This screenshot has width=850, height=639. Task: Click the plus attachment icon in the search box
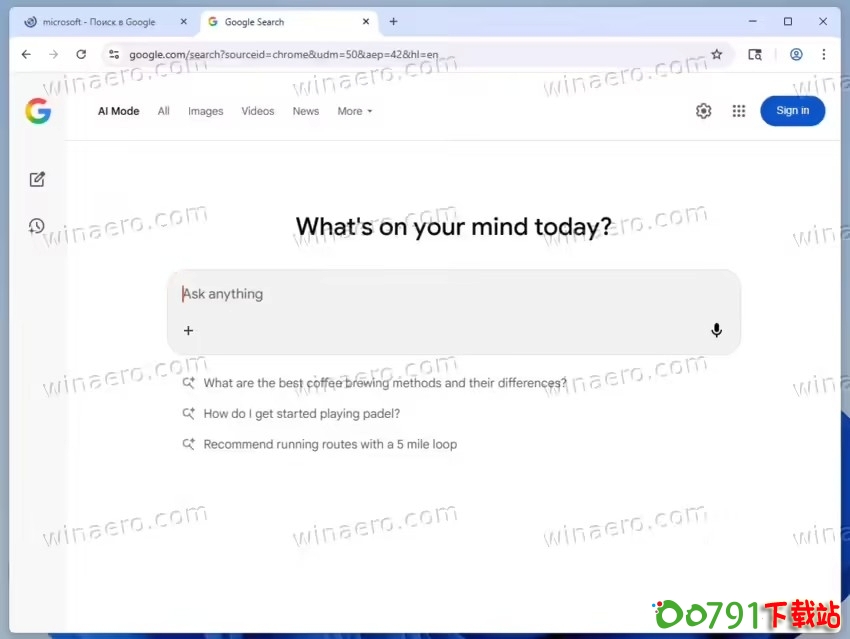(188, 330)
